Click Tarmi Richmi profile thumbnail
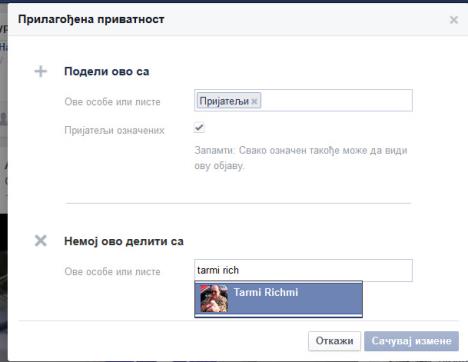The image size is (468, 362). click(214, 298)
